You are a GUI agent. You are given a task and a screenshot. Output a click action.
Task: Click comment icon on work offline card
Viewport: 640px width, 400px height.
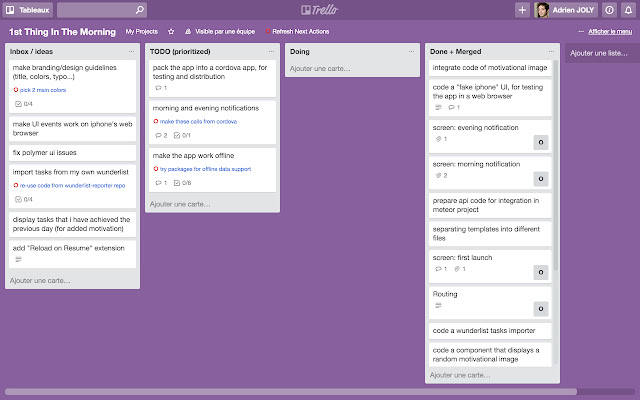tap(158, 183)
